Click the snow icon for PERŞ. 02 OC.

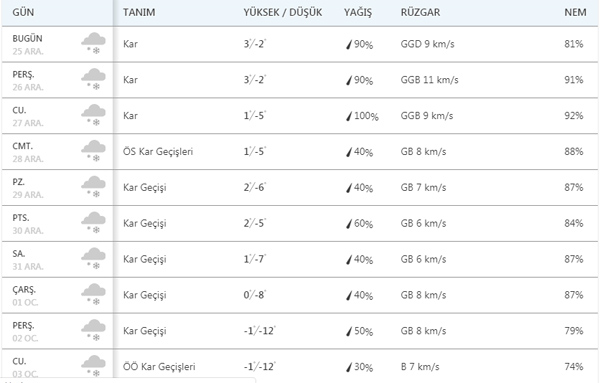[93, 331]
